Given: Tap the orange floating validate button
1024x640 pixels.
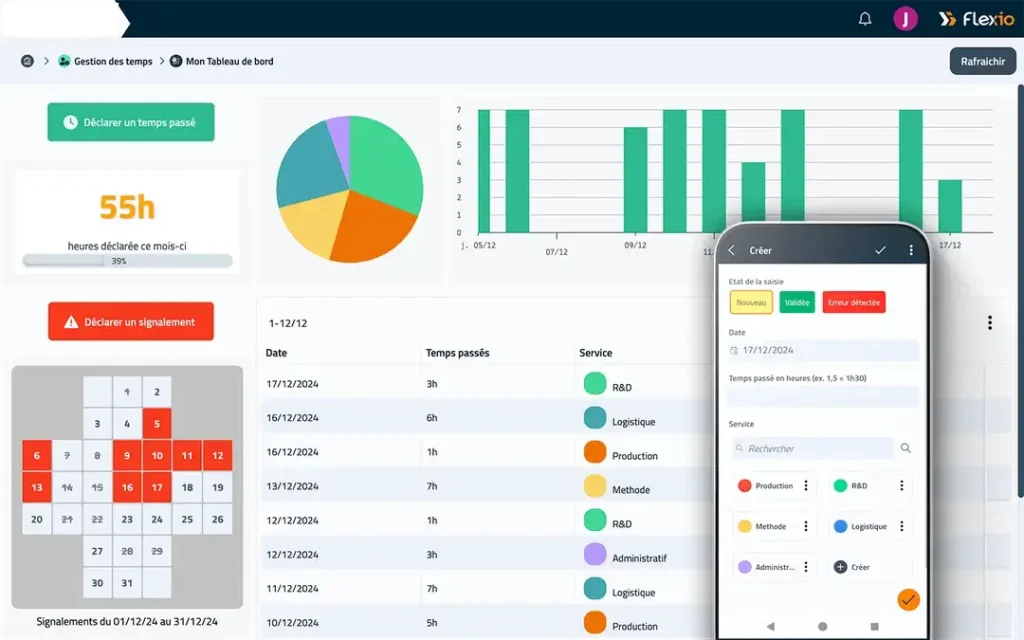Looking at the screenshot, I should click(x=908, y=599).
